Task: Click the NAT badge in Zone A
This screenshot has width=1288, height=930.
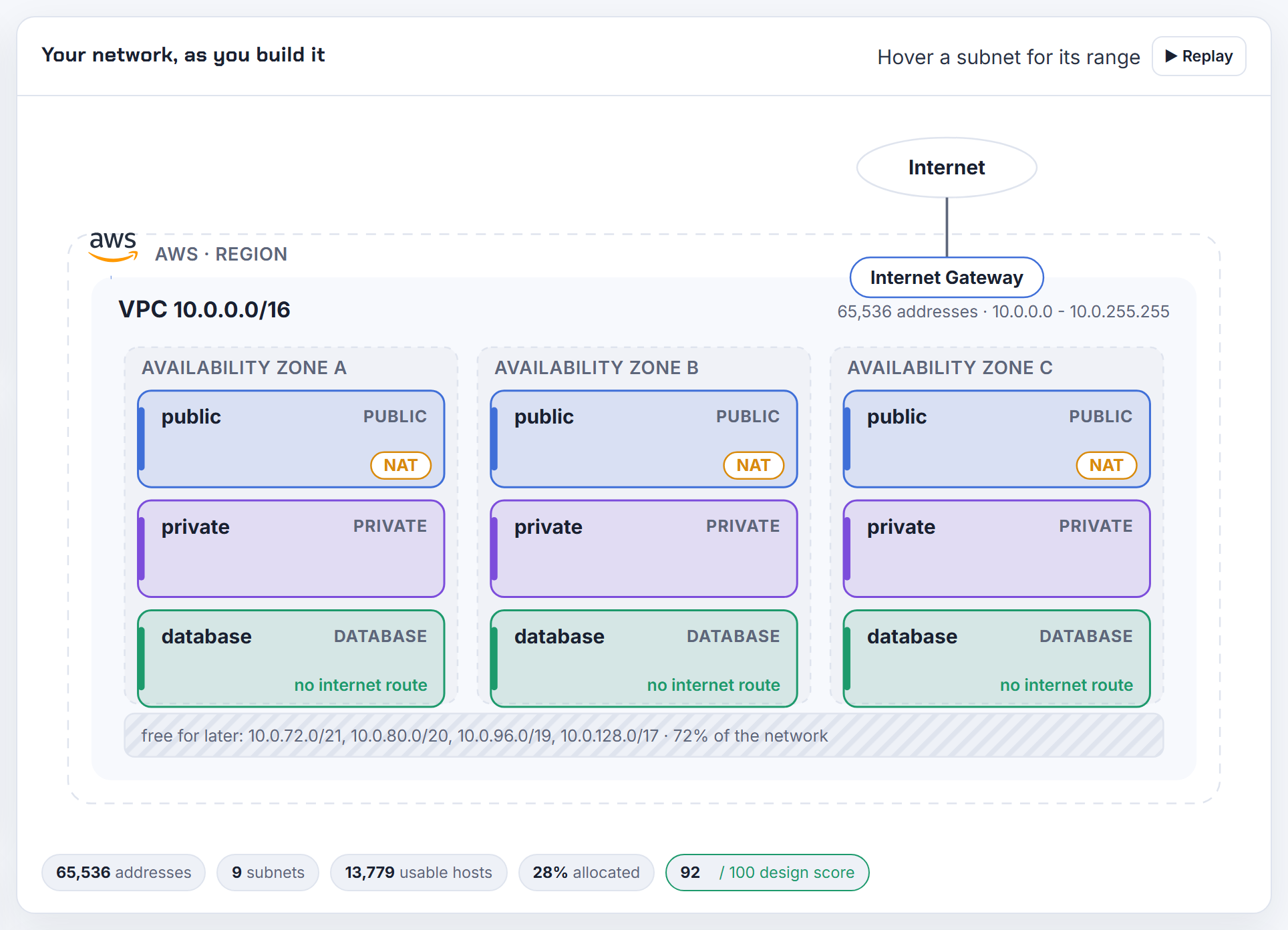Action: pos(401,466)
